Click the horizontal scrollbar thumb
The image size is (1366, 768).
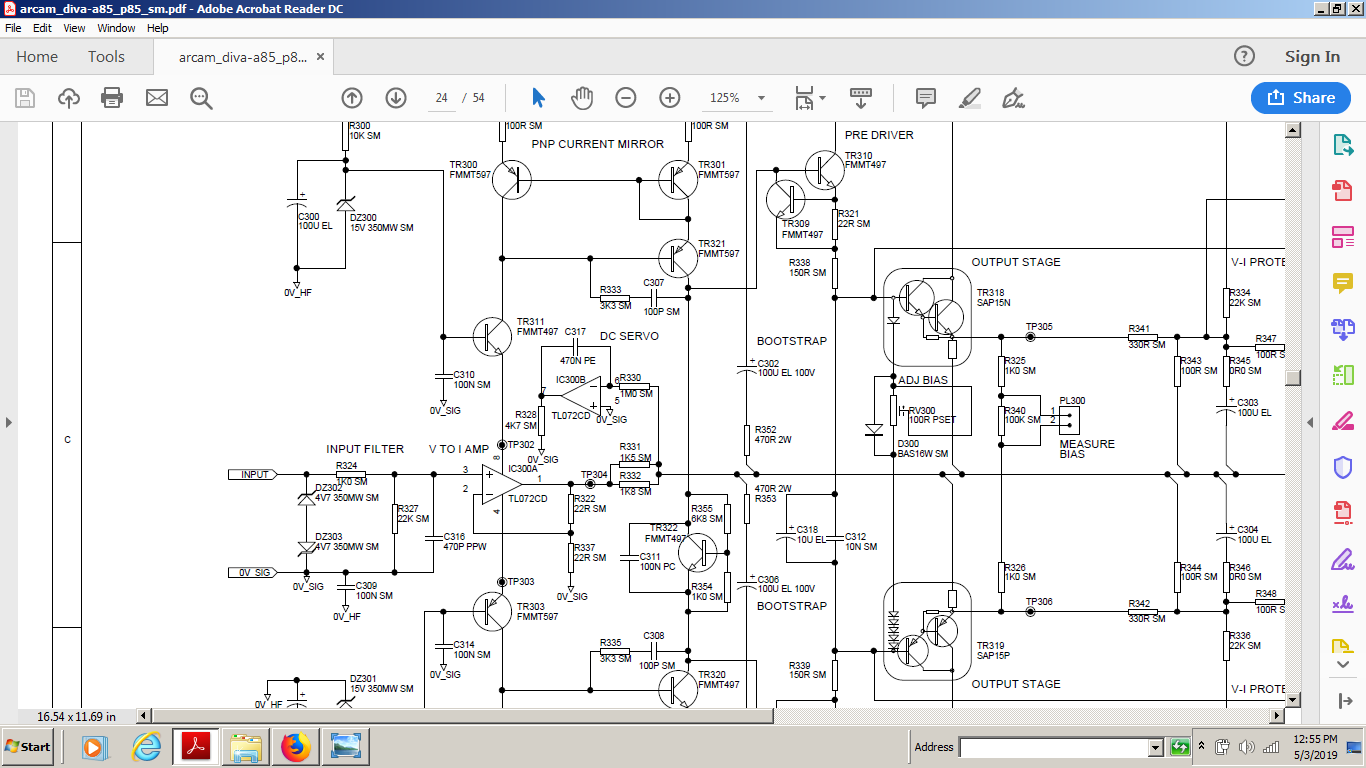coord(463,716)
